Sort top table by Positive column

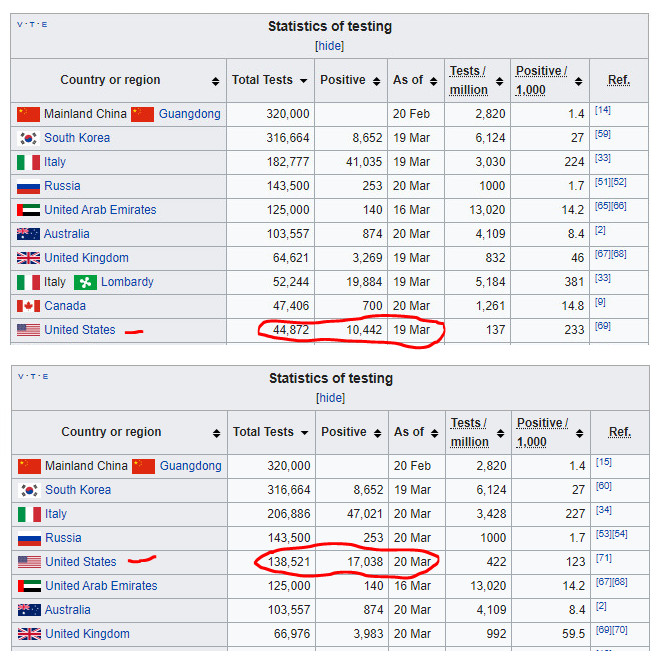click(x=377, y=81)
